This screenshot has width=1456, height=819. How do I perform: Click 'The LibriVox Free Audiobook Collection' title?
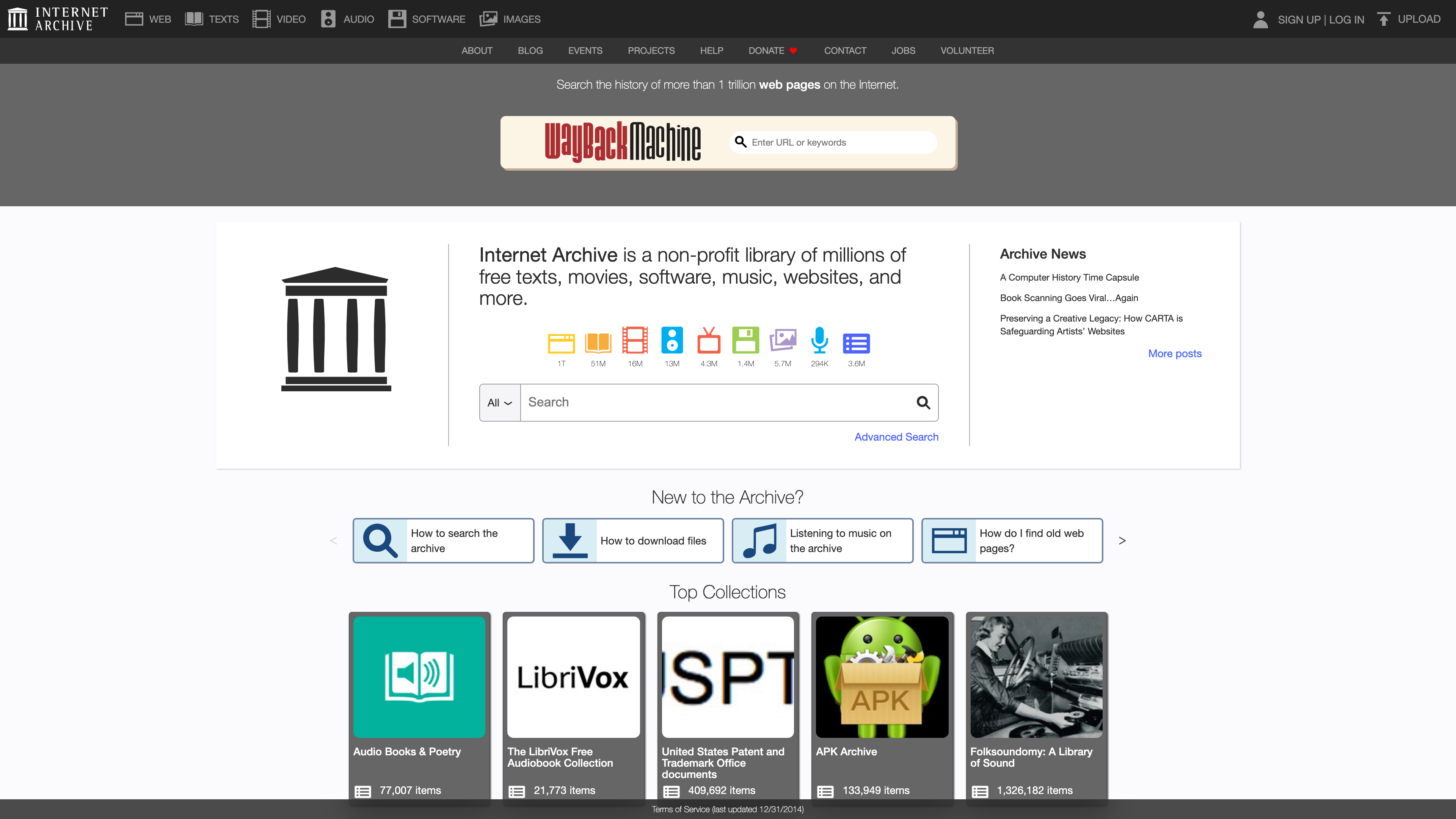tap(560, 758)
